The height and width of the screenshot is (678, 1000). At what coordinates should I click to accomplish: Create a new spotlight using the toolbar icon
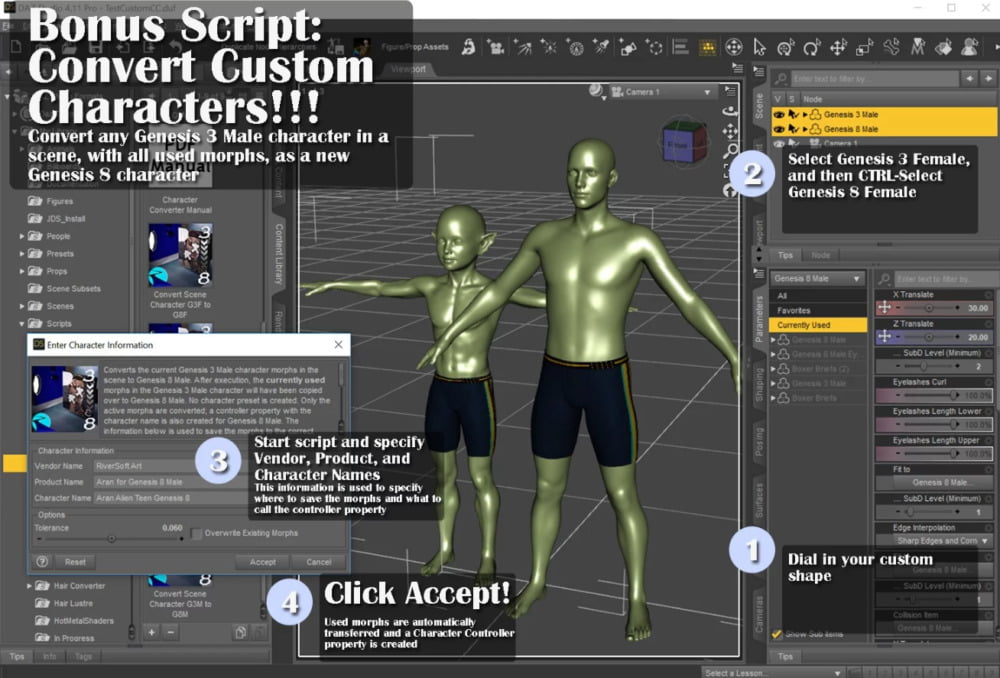(x=600, y=46)
